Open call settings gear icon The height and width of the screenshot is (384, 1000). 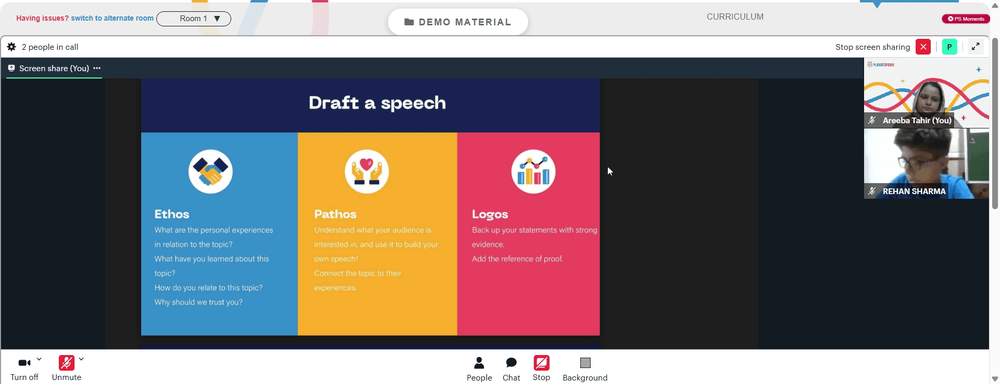11,47
